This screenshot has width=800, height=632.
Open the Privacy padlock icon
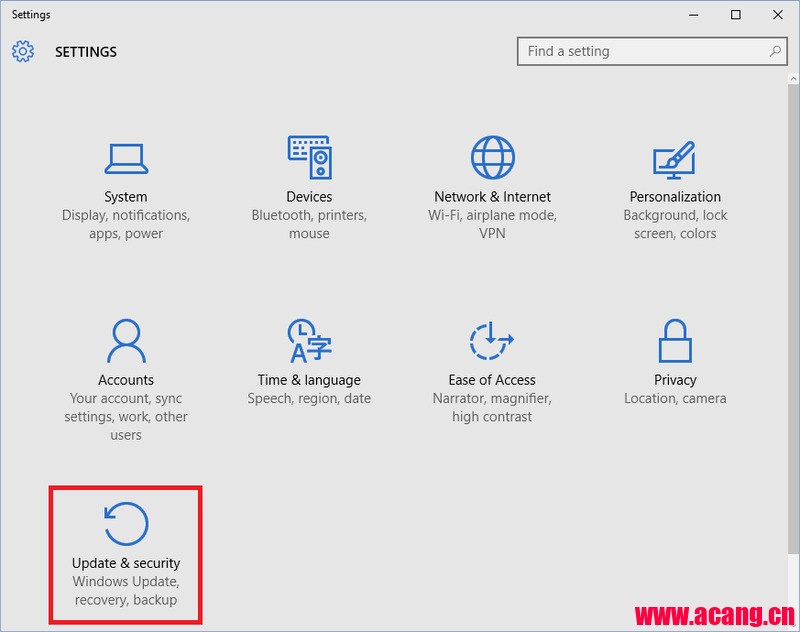coord(675,340)
